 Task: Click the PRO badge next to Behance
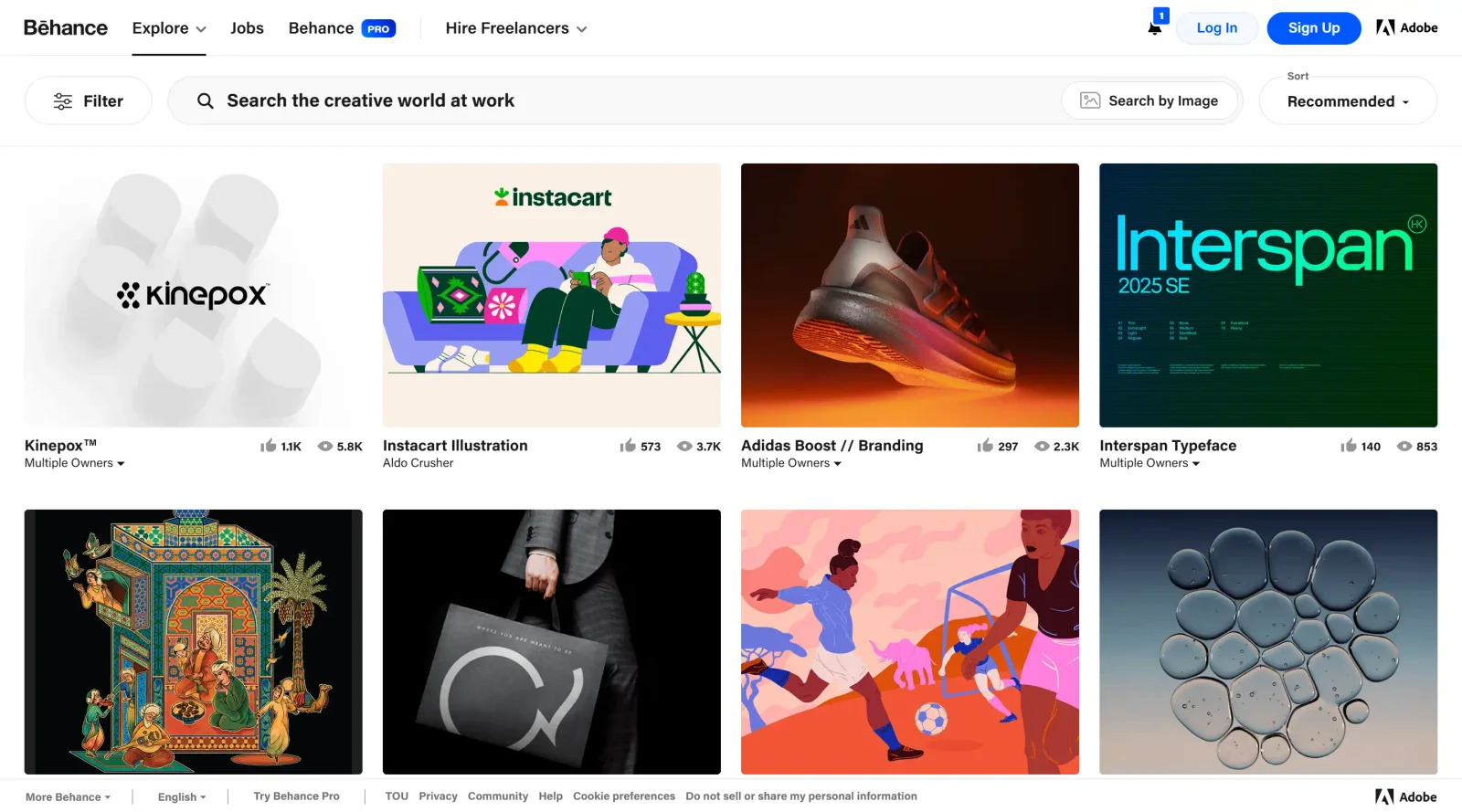tap(378, 28)
